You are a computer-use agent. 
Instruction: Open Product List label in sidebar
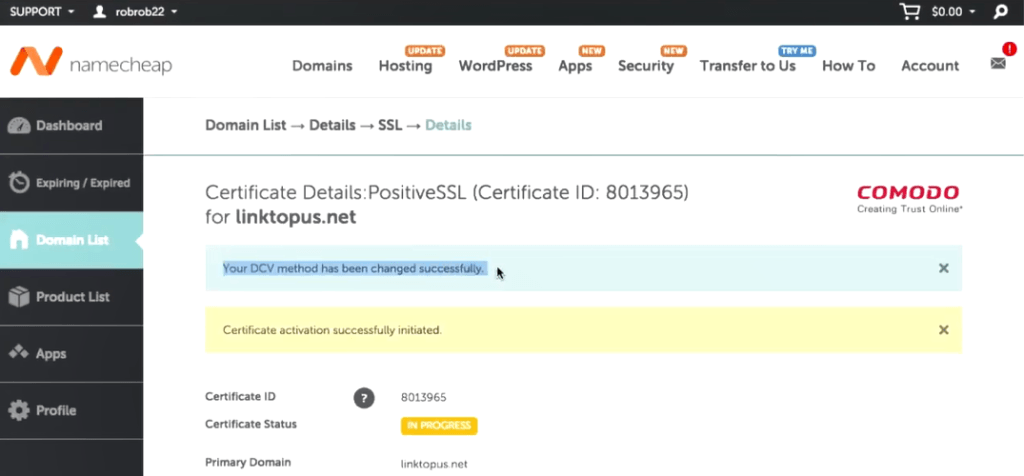click(72, 297)
